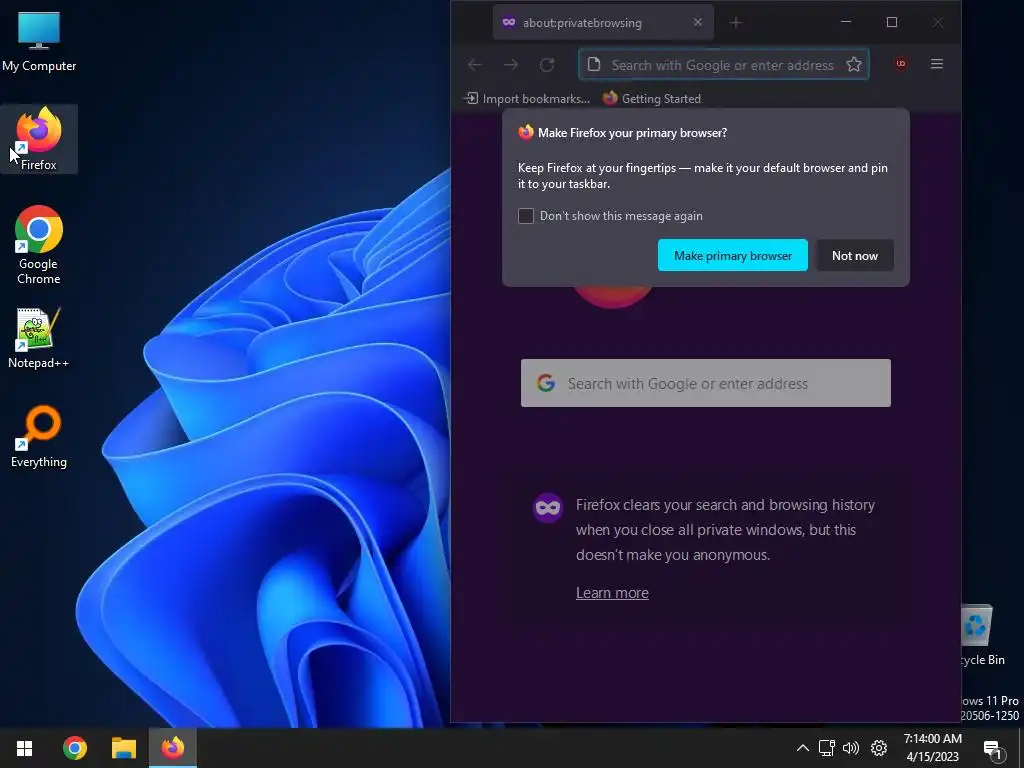Focus the Google search box on page
This screenshot has height=768, width=1024.
705,383
